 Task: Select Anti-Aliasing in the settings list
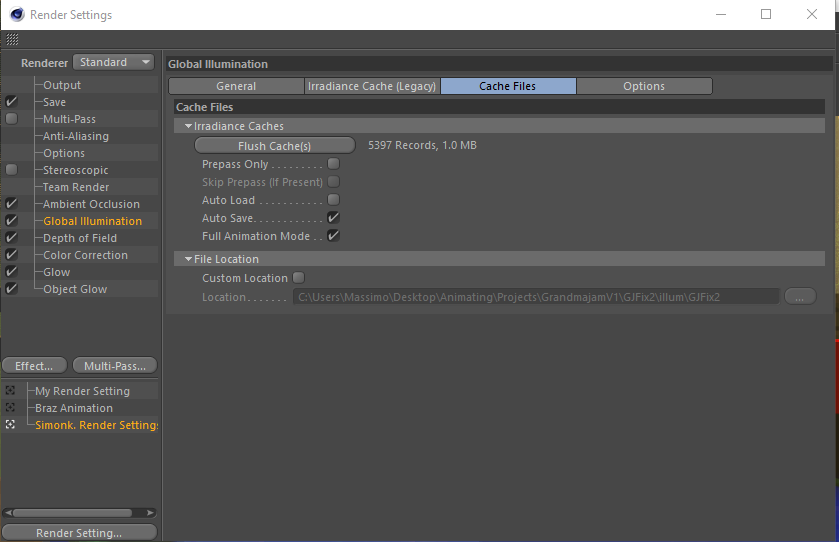click(x=76, y=136)
